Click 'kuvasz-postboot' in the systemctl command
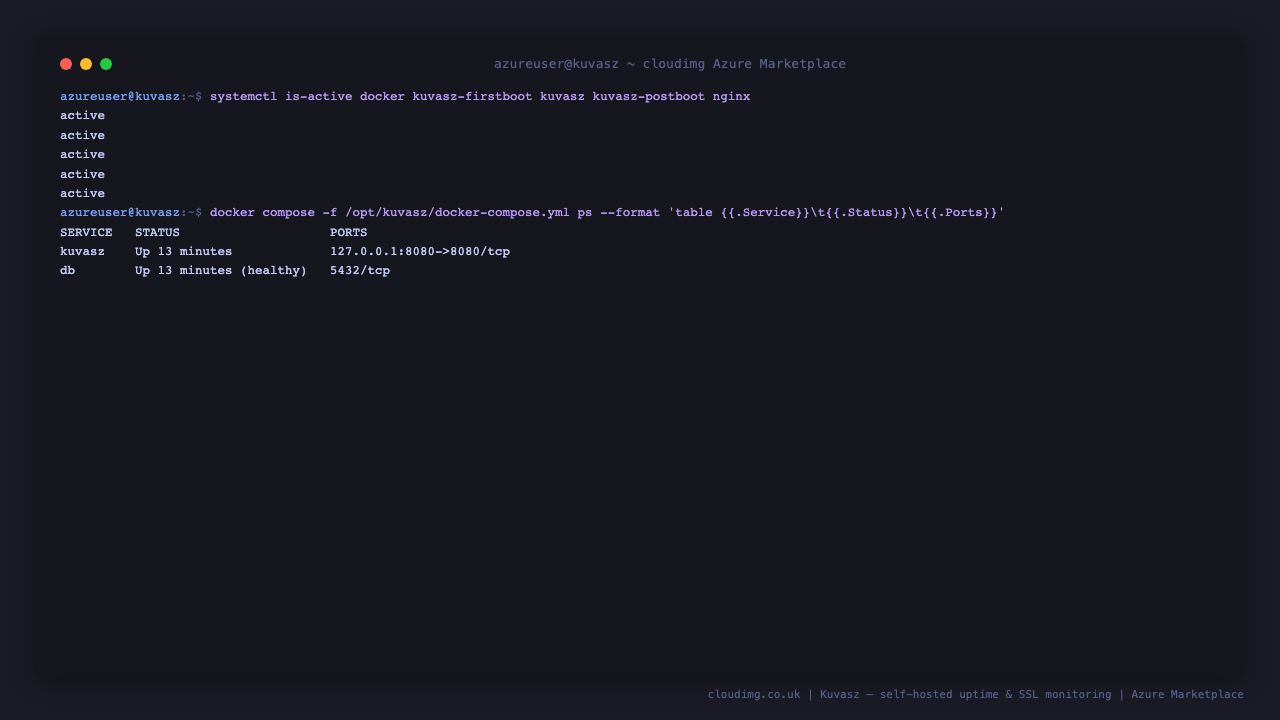Image resolution: width=1280 pixels, height=720 pixels. coord(648,97)
